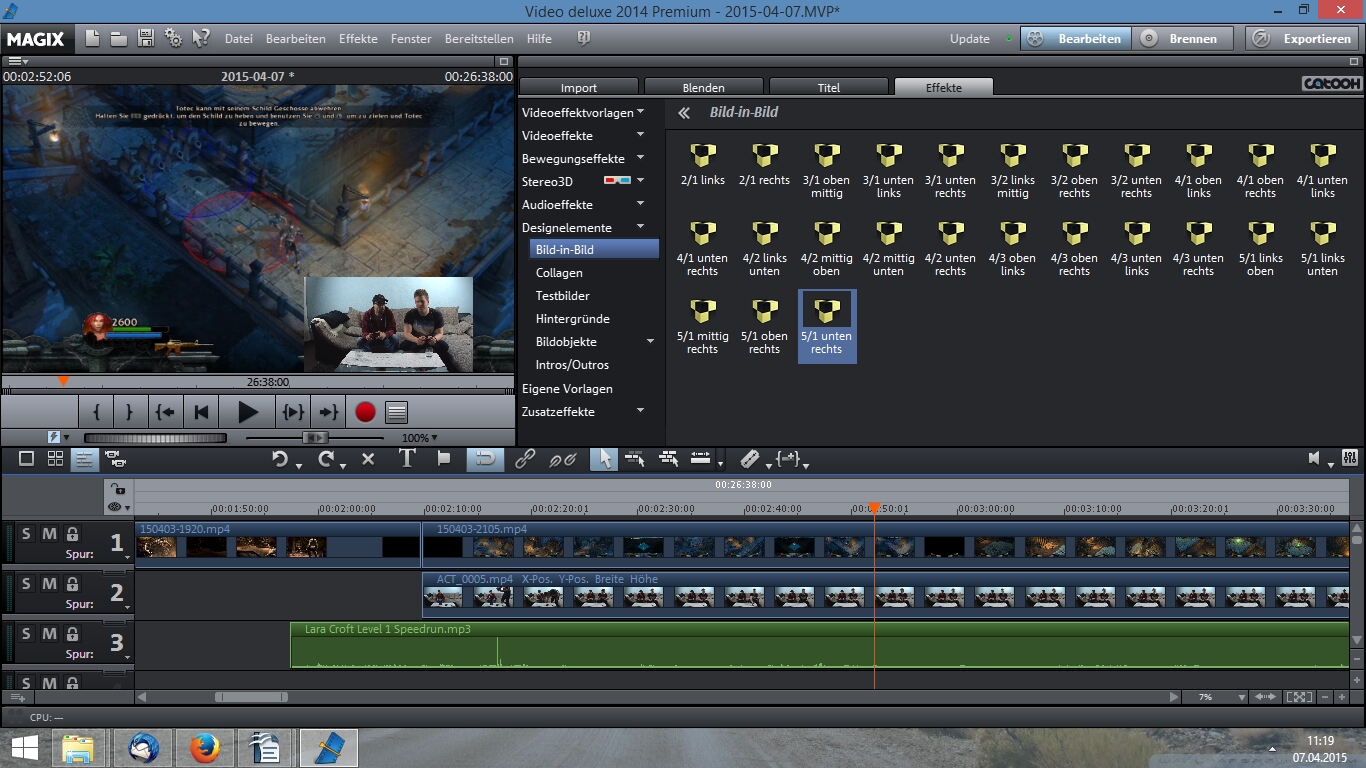Choose the 2/1 links picture-in-picture template
Screen dimensions: 1366x768
702,164
